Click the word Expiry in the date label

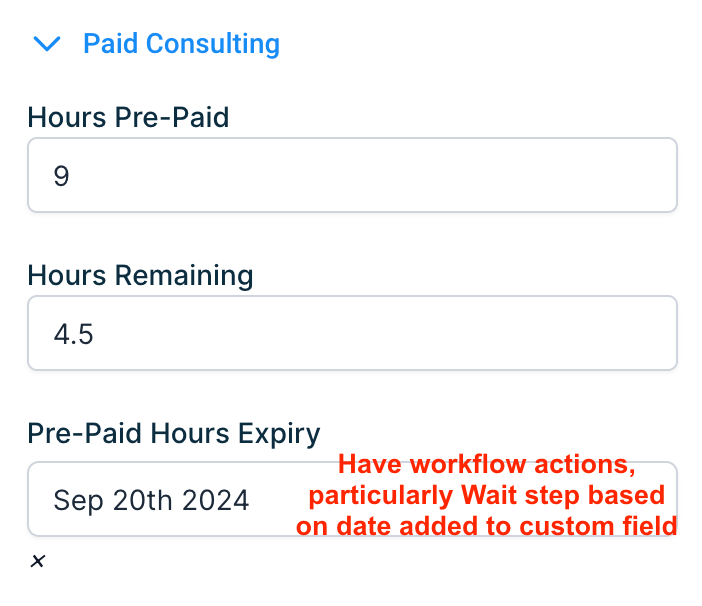click(x=286, y=433)
